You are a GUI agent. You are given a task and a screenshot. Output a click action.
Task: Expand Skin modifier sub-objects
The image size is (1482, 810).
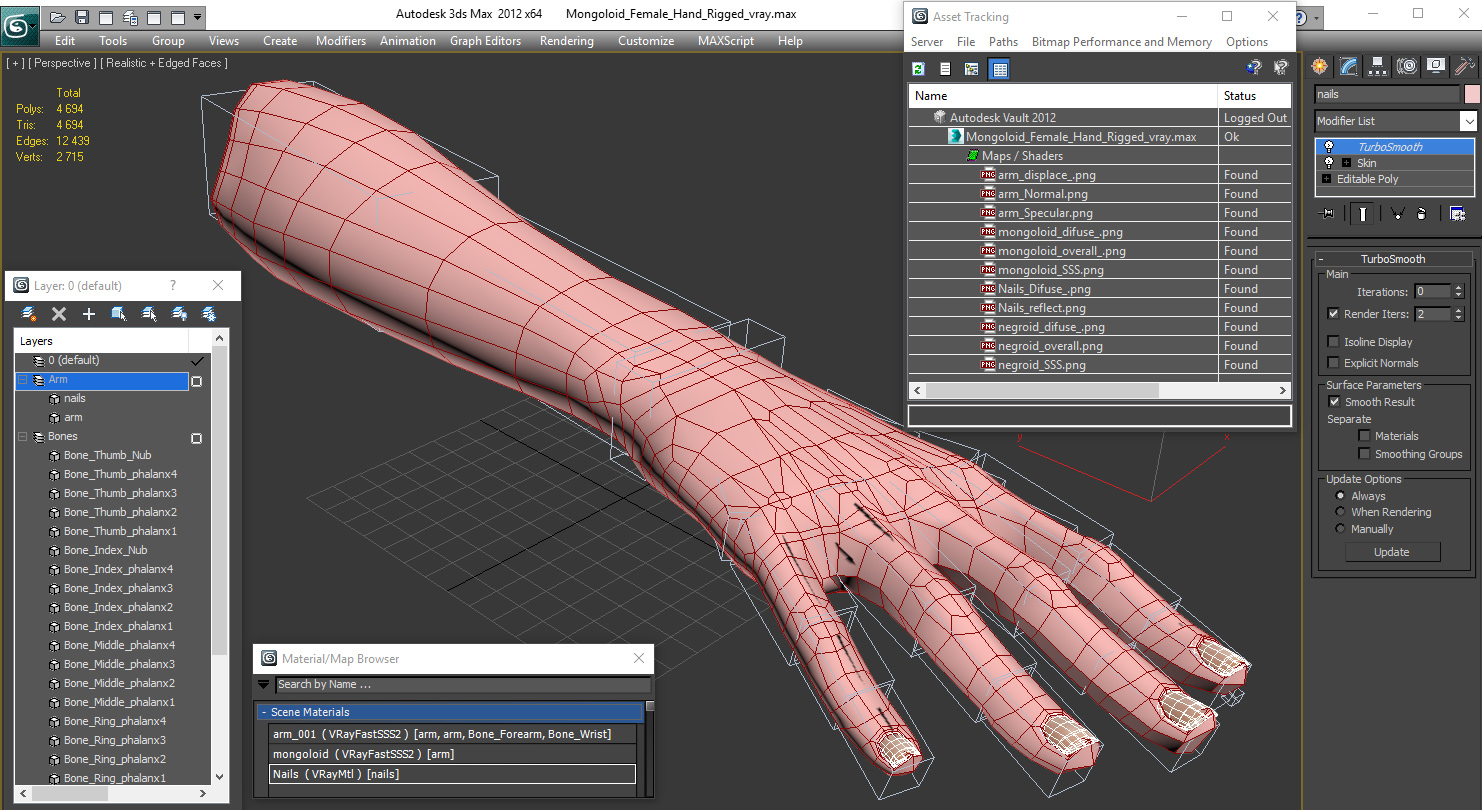click(1346, 163)
